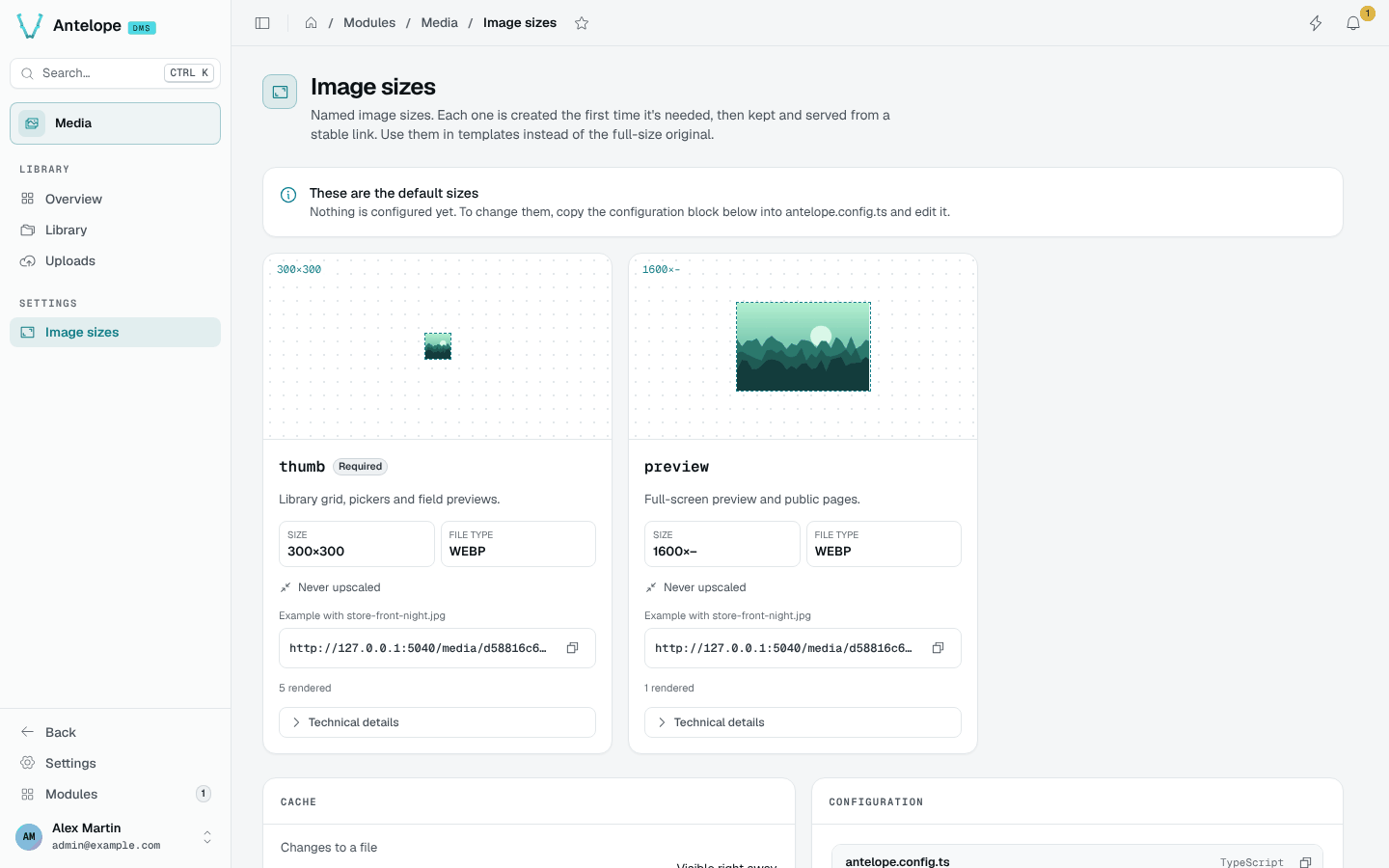
Task: Click Media breadcrumb link
Action: (x=439, y=23)
